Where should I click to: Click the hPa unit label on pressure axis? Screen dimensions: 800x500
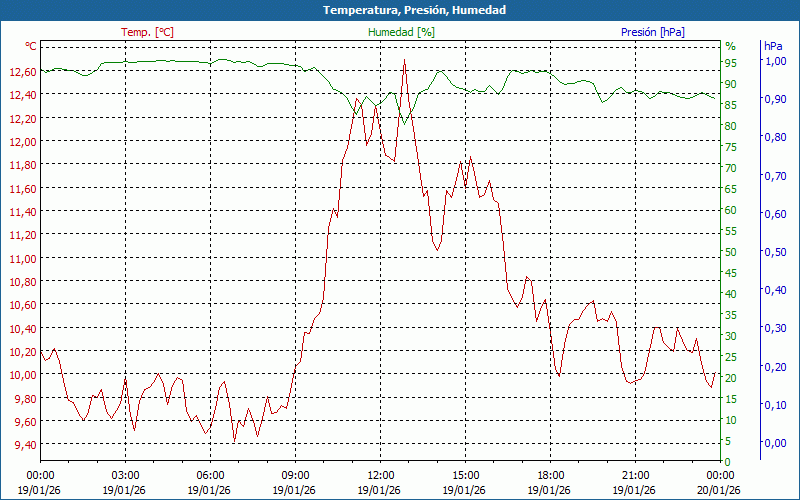(x=773, y=46)
